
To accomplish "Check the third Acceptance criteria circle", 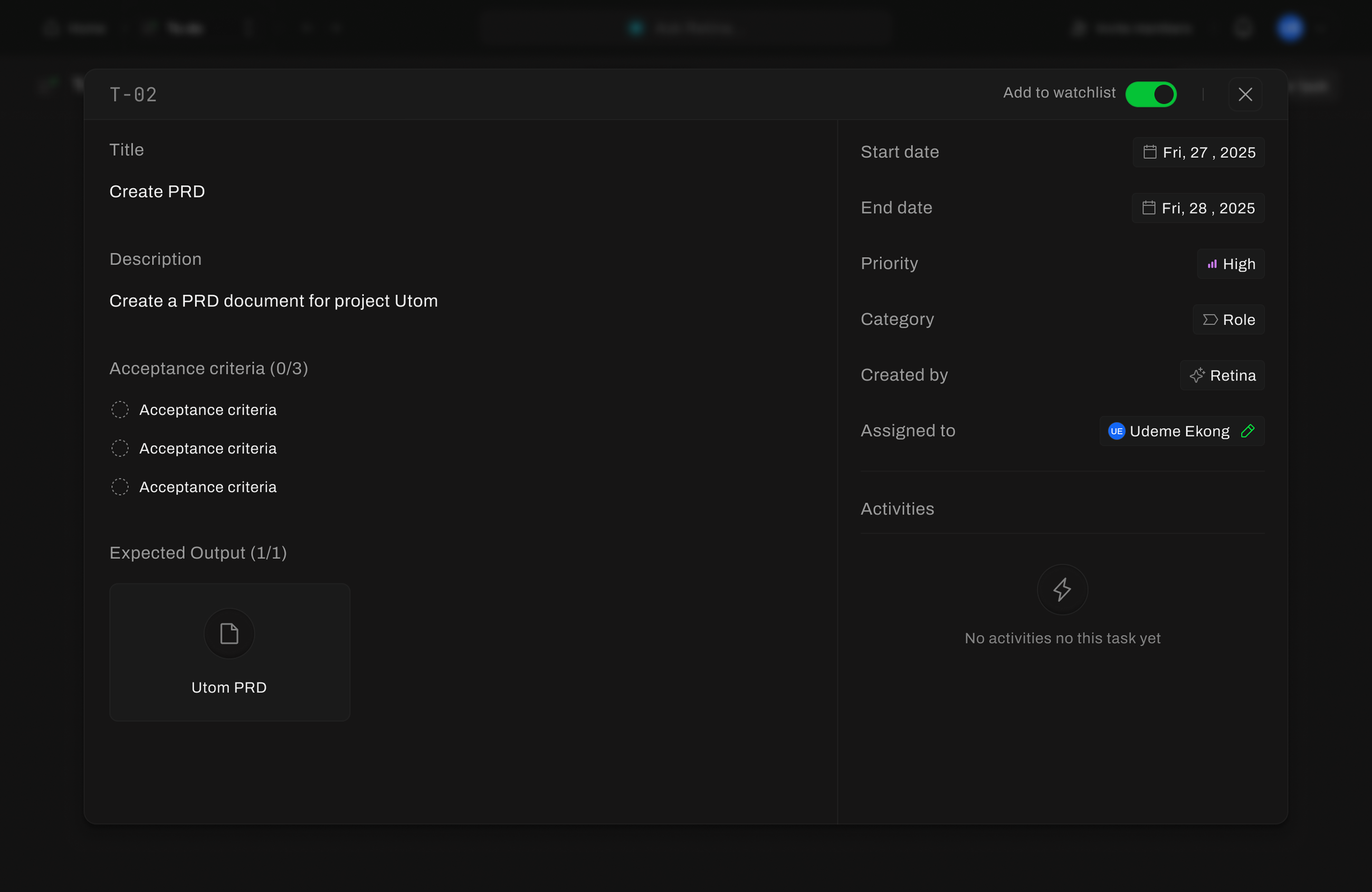I will click(120, 487).
